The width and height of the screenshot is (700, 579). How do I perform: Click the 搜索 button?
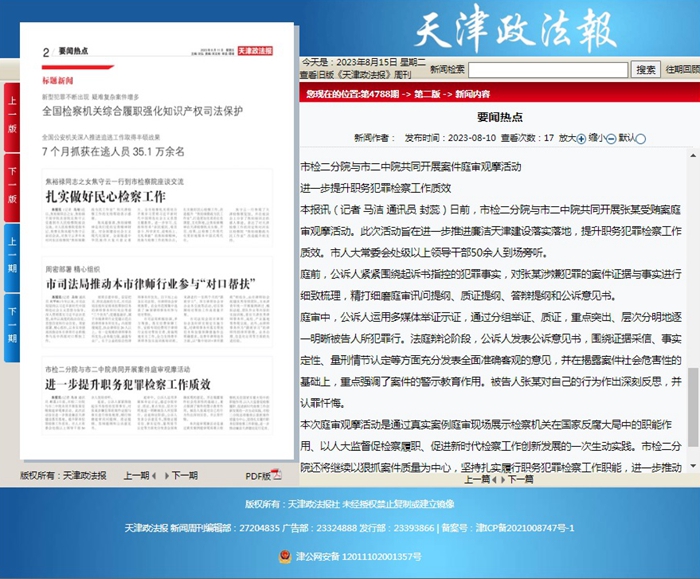click(x=646, y=70)
